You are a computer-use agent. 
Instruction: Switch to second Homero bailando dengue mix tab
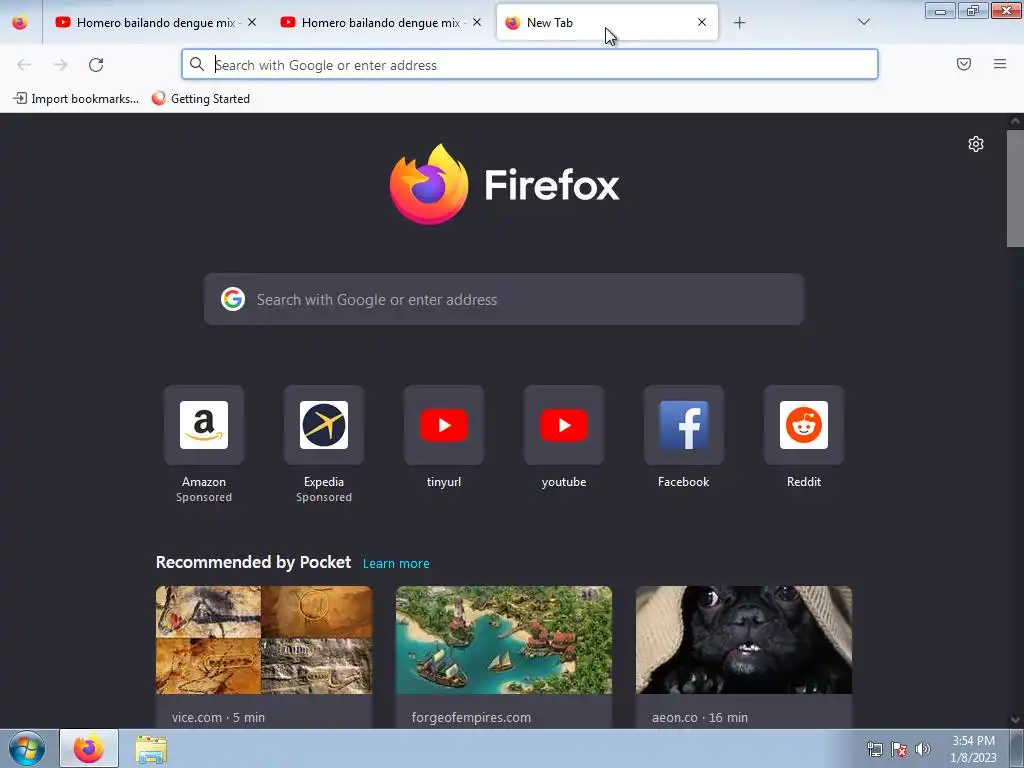click(381, 22)
